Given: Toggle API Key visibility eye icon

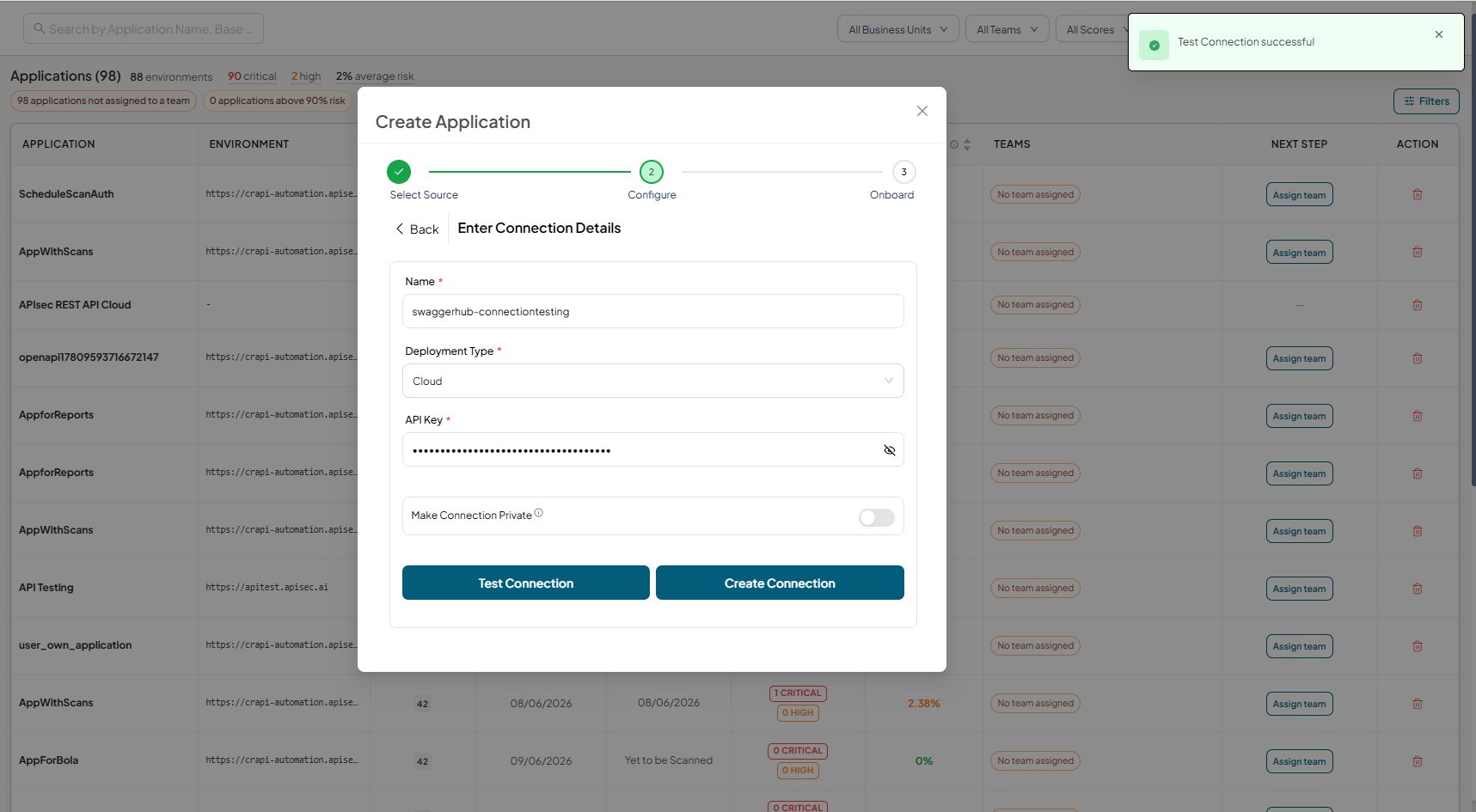Looking at the screenshot, I should (890, 450).
